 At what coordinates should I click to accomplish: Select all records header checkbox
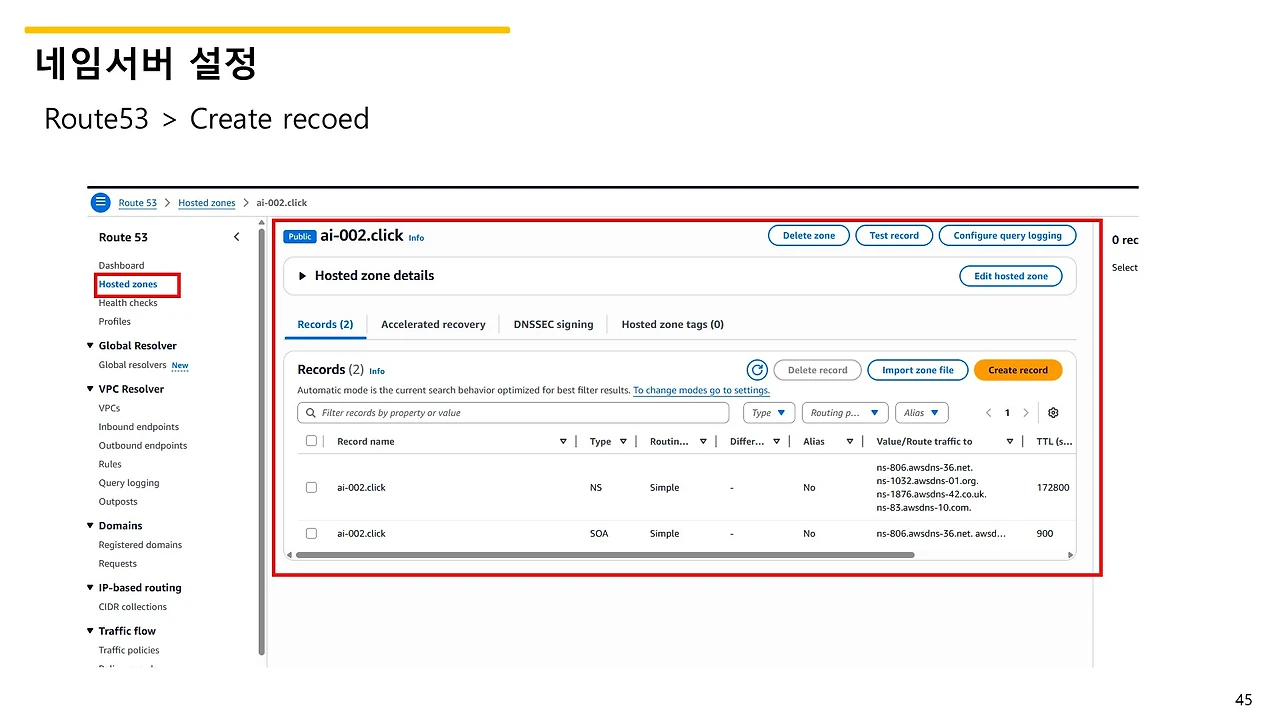(x=311, y=441)
